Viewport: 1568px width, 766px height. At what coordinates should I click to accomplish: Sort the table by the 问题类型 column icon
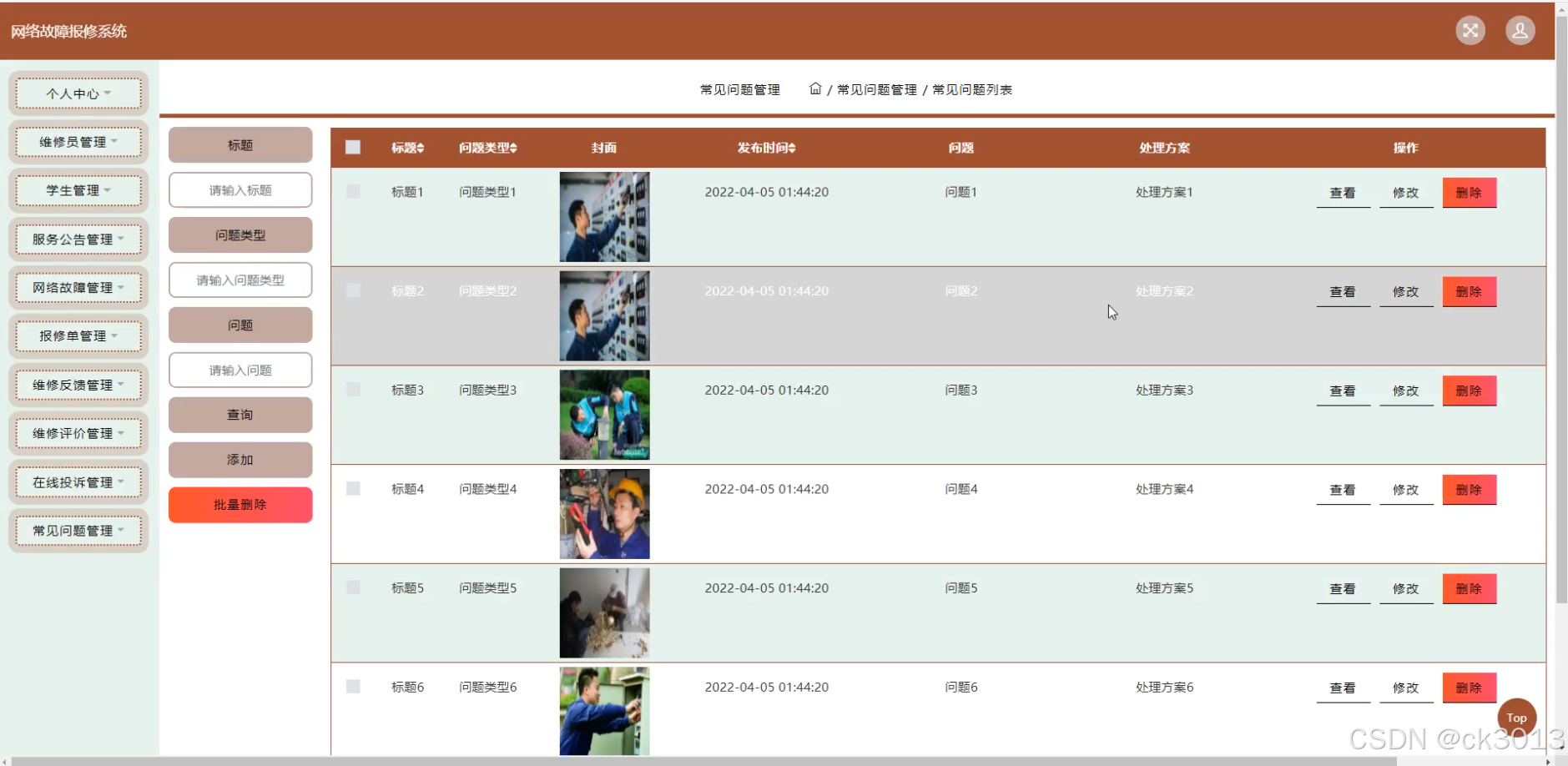513,148
